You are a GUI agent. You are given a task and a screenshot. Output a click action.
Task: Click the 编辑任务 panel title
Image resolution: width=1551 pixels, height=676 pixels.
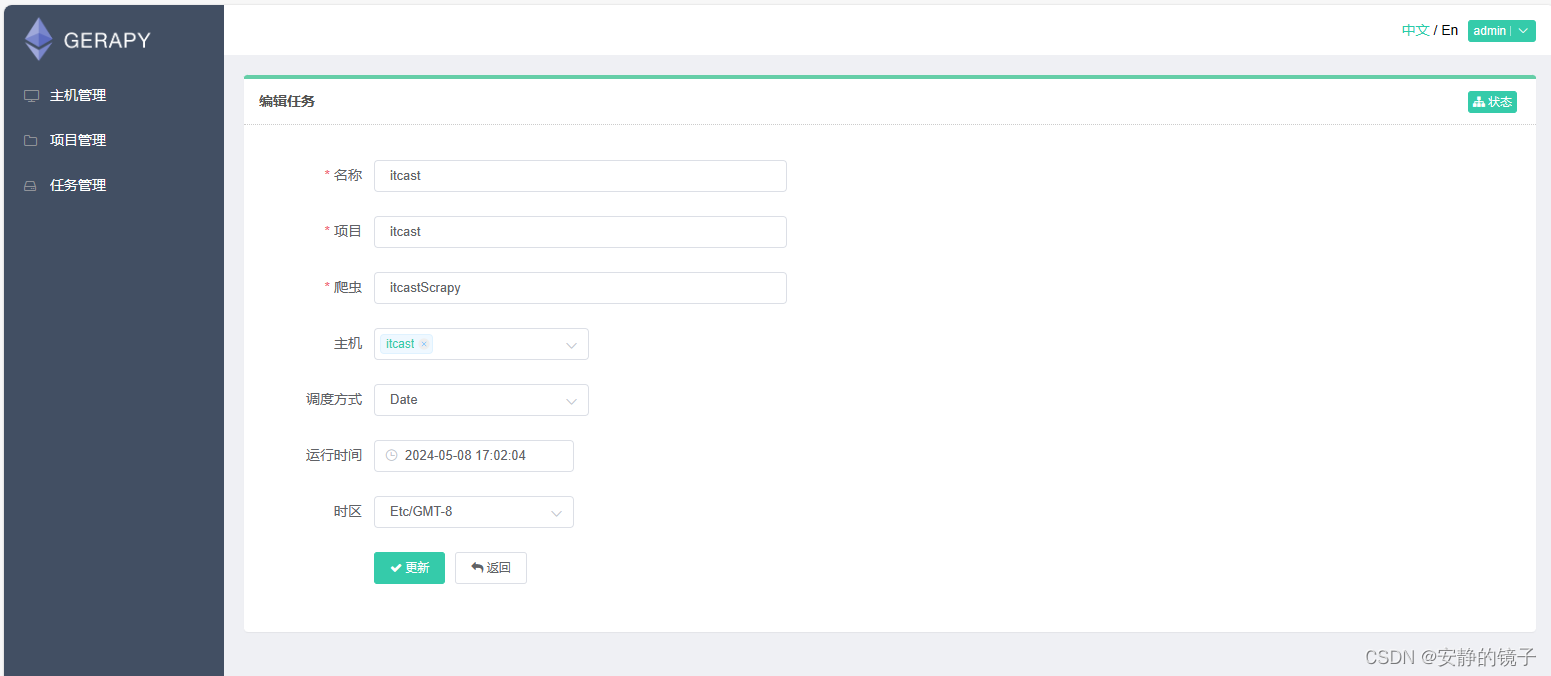[x=287, y=101]
